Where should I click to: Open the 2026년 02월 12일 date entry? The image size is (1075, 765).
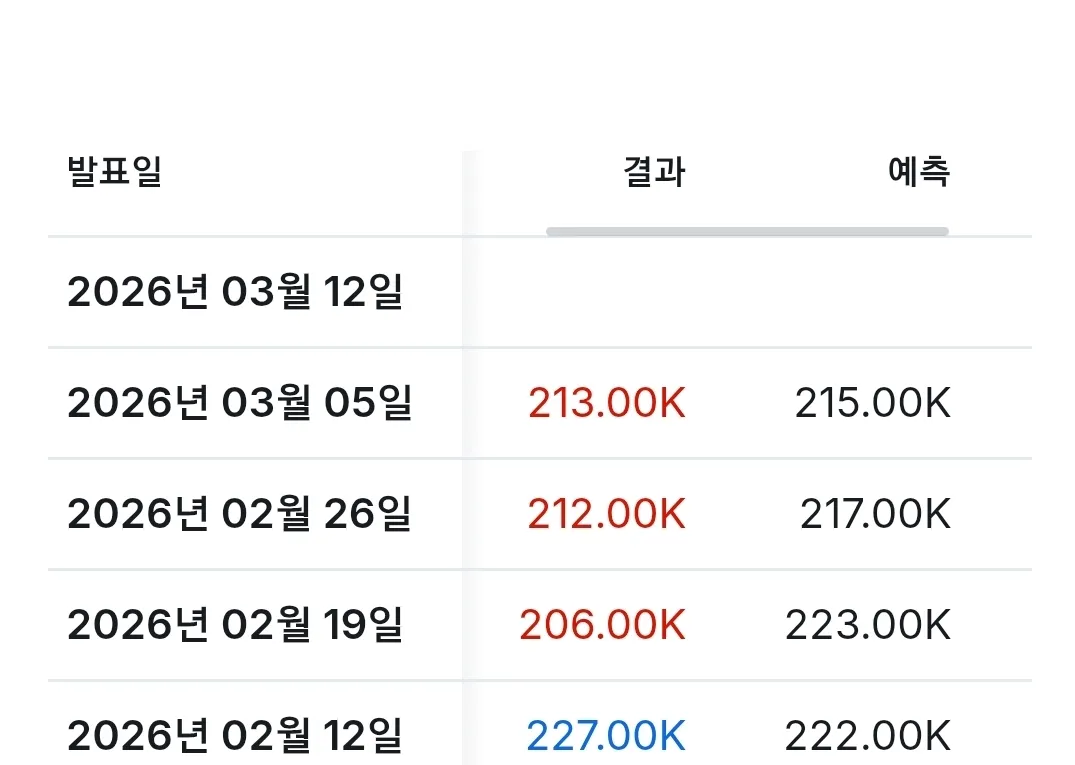pyautogui.click(x=235, y=737)
